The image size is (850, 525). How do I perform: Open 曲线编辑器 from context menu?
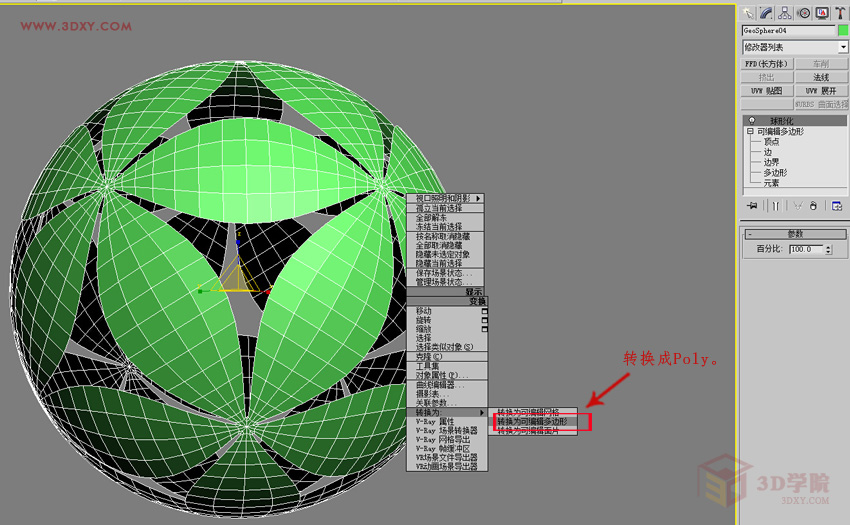coord(447,385)
